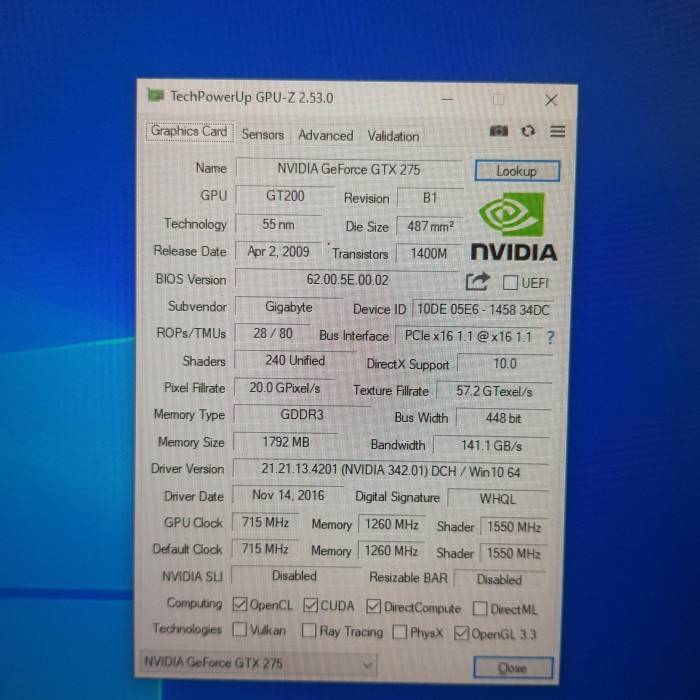Click the TechPowerUp GPU-Z 2.53.0 title text
Image resolution: width=700 pixels, height=700 pixels.
tap(251, 97)
